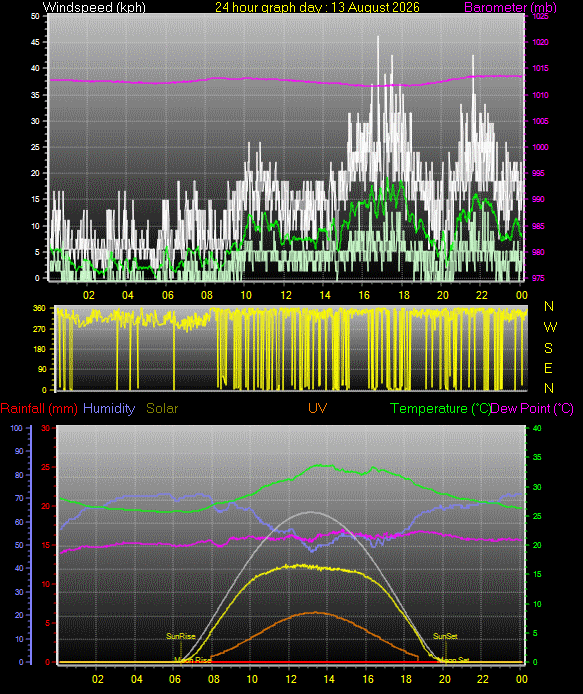Select hour 12 under the windspeed chart
583x694 pixels.
(x=286, y=295)
